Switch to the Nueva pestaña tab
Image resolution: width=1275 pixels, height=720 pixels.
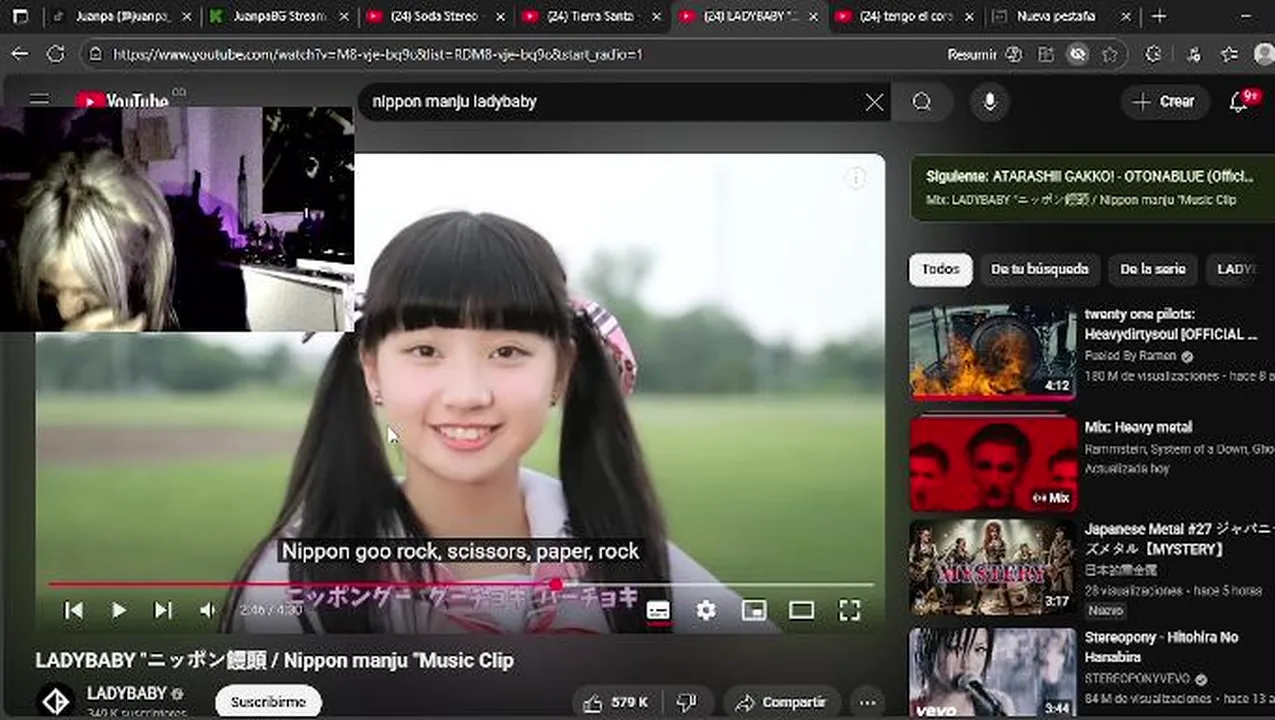tap(1061, 16)
